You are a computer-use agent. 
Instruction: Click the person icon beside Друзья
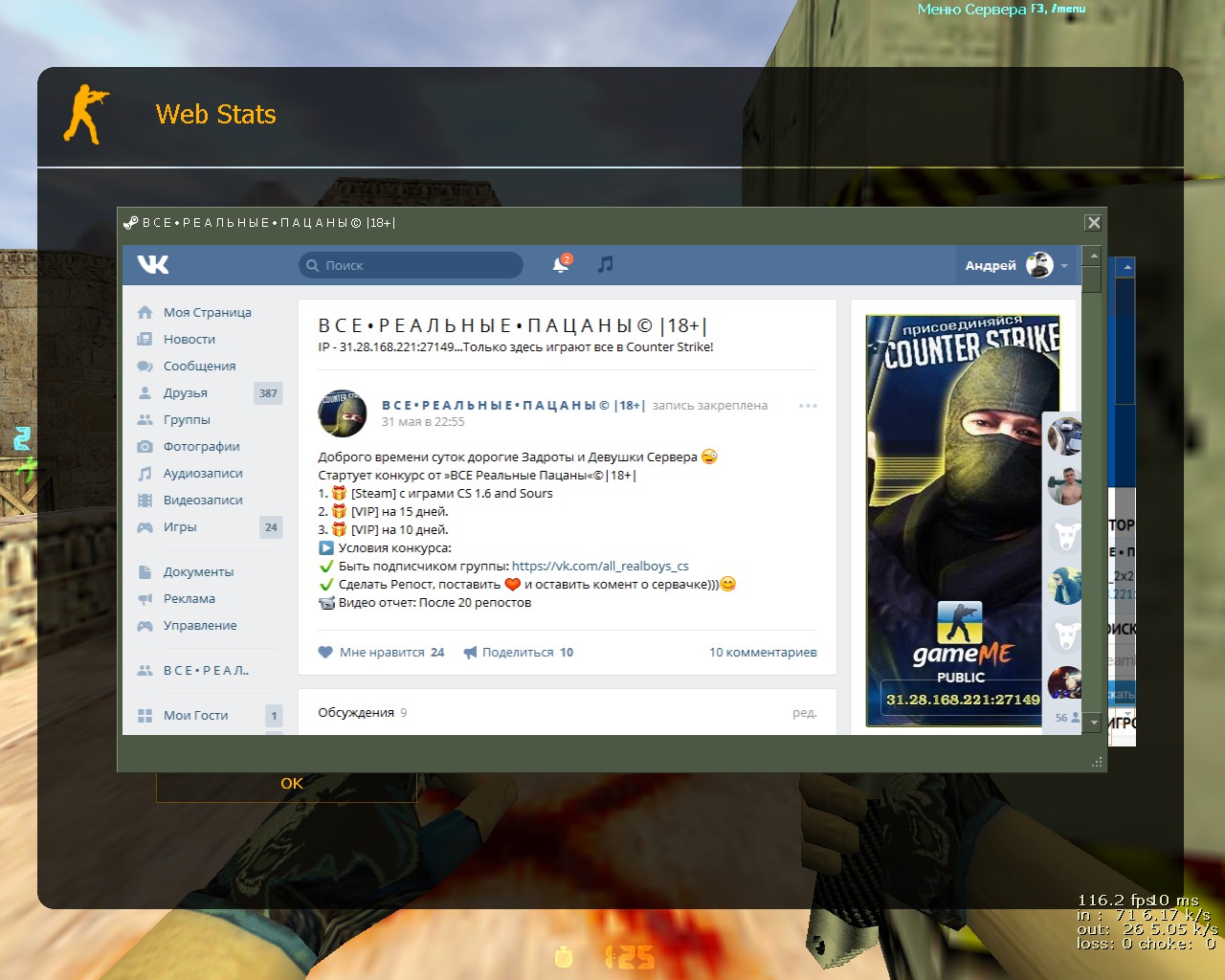point(145,392)
